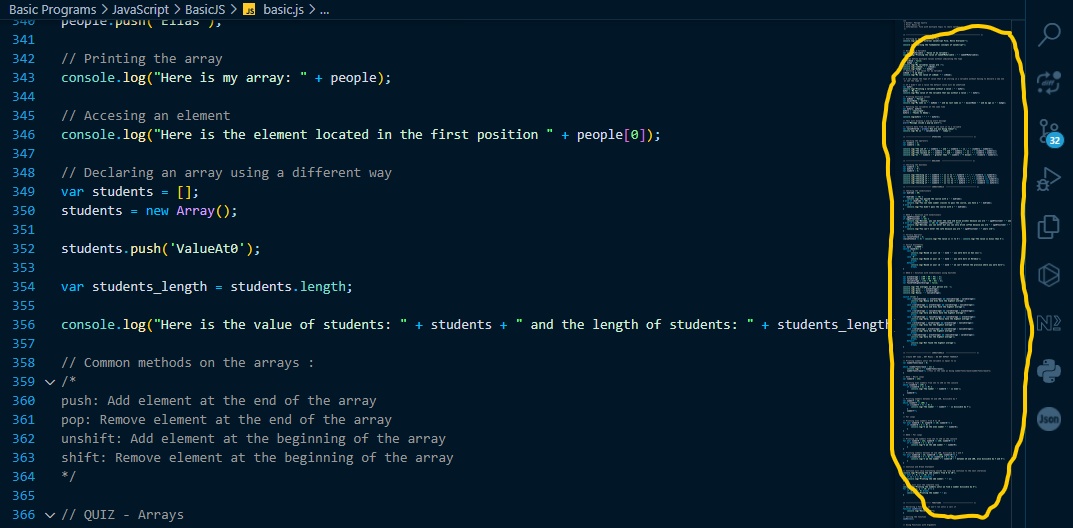Open Source Control with 32 badge
Image resolution: width=1073 pixels, height=528 pixels.
[1050, 131]
